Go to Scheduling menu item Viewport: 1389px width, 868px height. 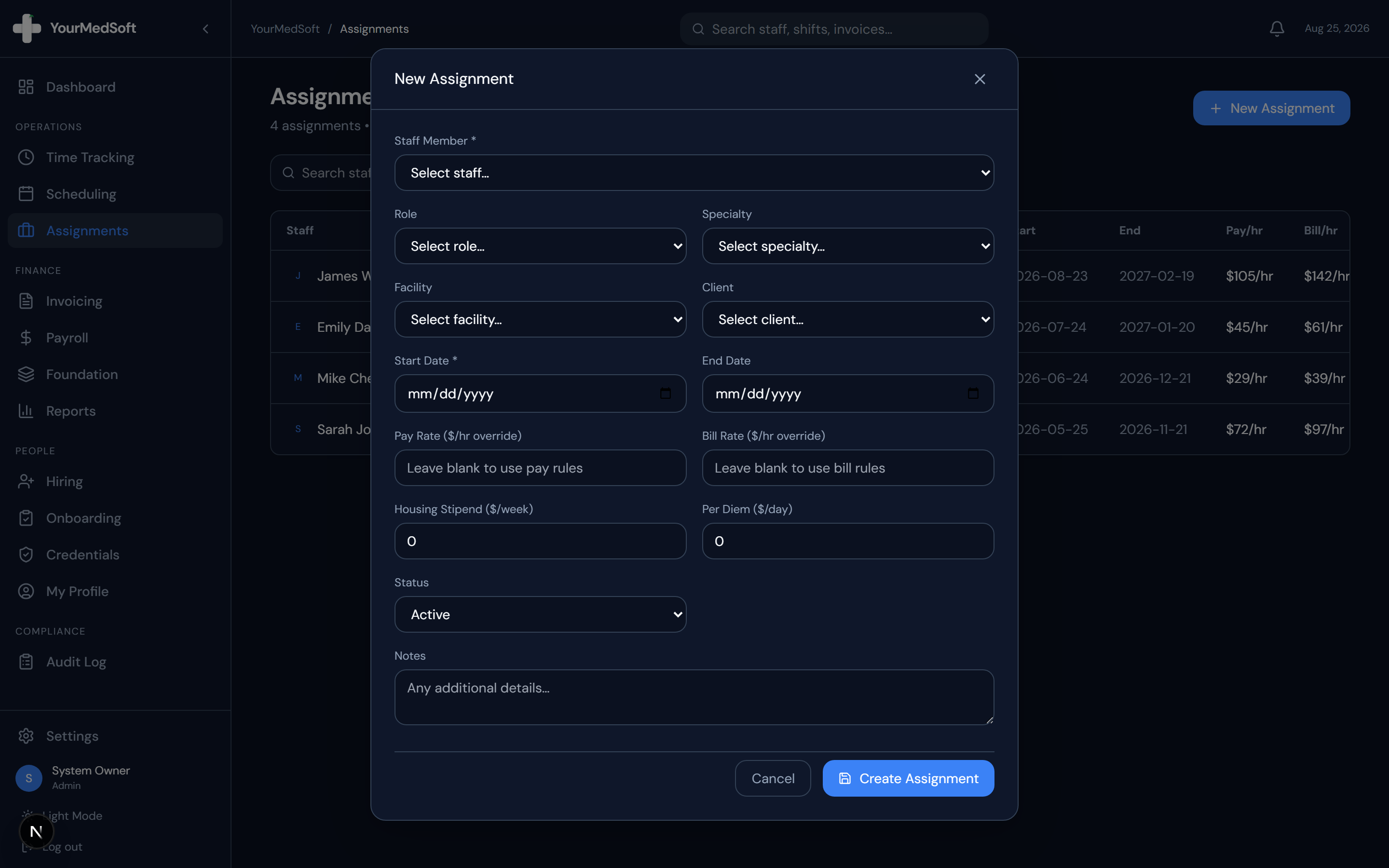[115, 194]
